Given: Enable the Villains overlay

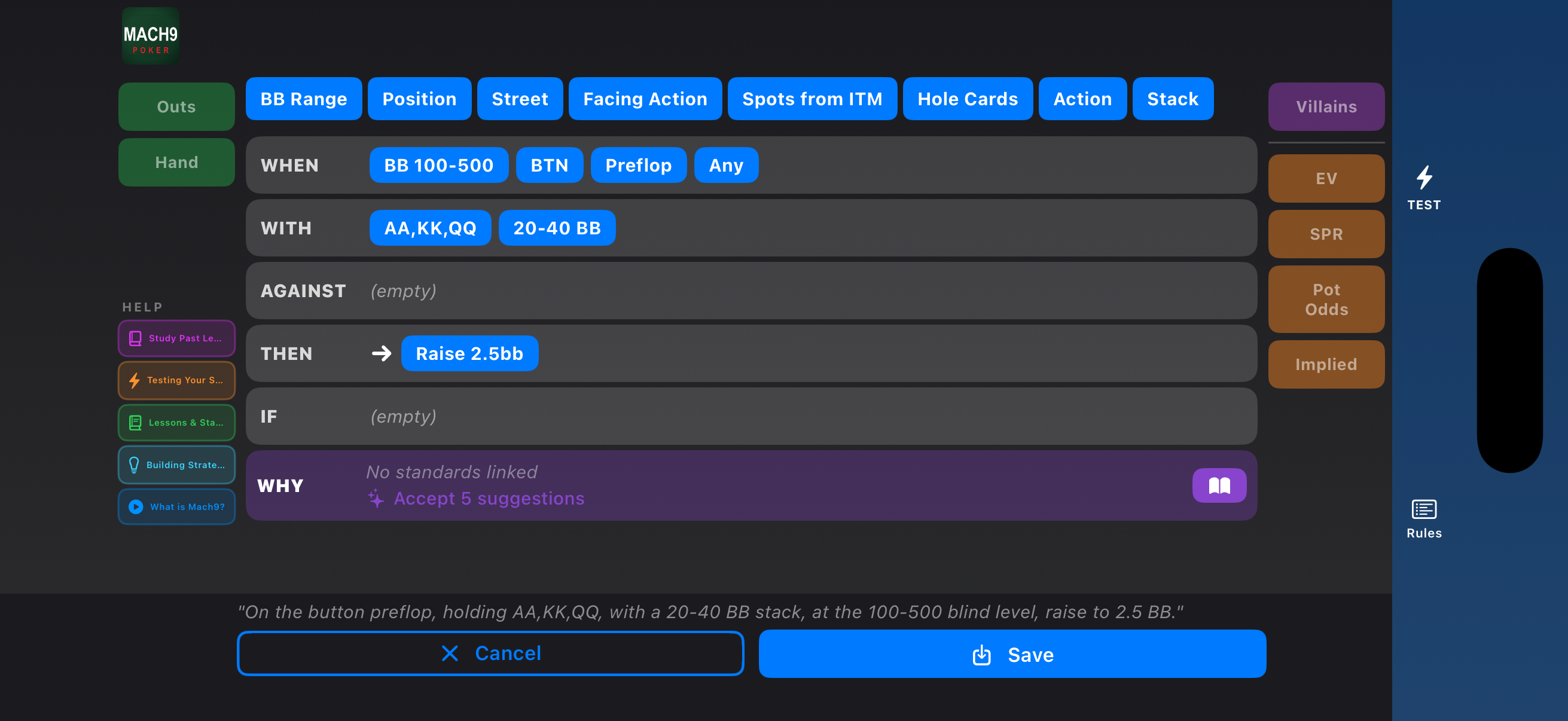Looking at the screenshot, I should point(1326,106).
